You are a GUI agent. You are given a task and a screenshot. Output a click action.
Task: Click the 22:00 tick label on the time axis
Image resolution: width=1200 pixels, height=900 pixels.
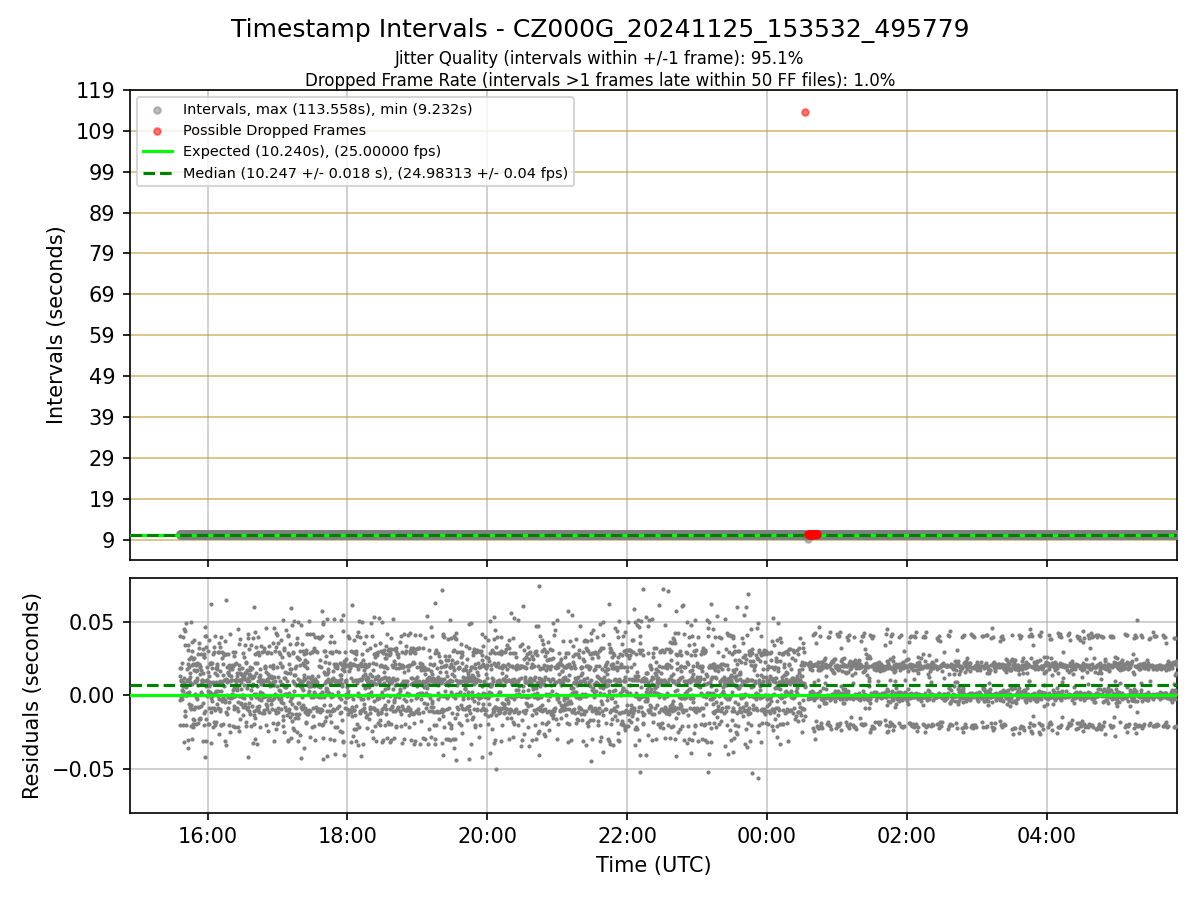[x=627, y=836]
